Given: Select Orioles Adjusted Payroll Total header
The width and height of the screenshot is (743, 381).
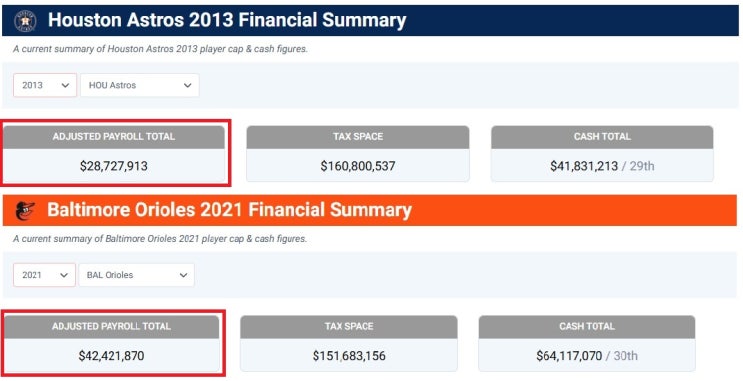Looking at the screenshot, I should 111,327.
